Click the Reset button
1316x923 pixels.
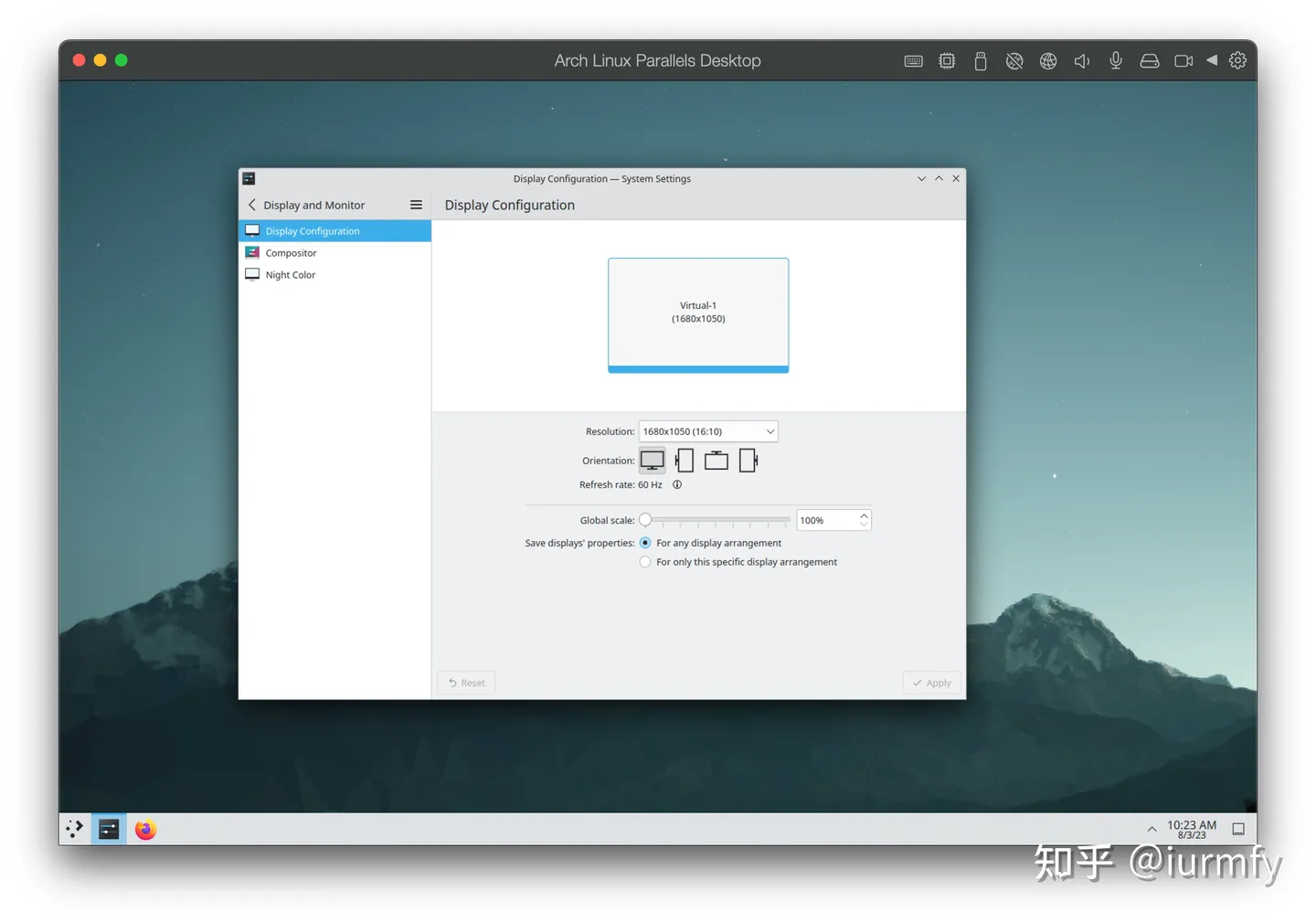(x=466, y=683)
